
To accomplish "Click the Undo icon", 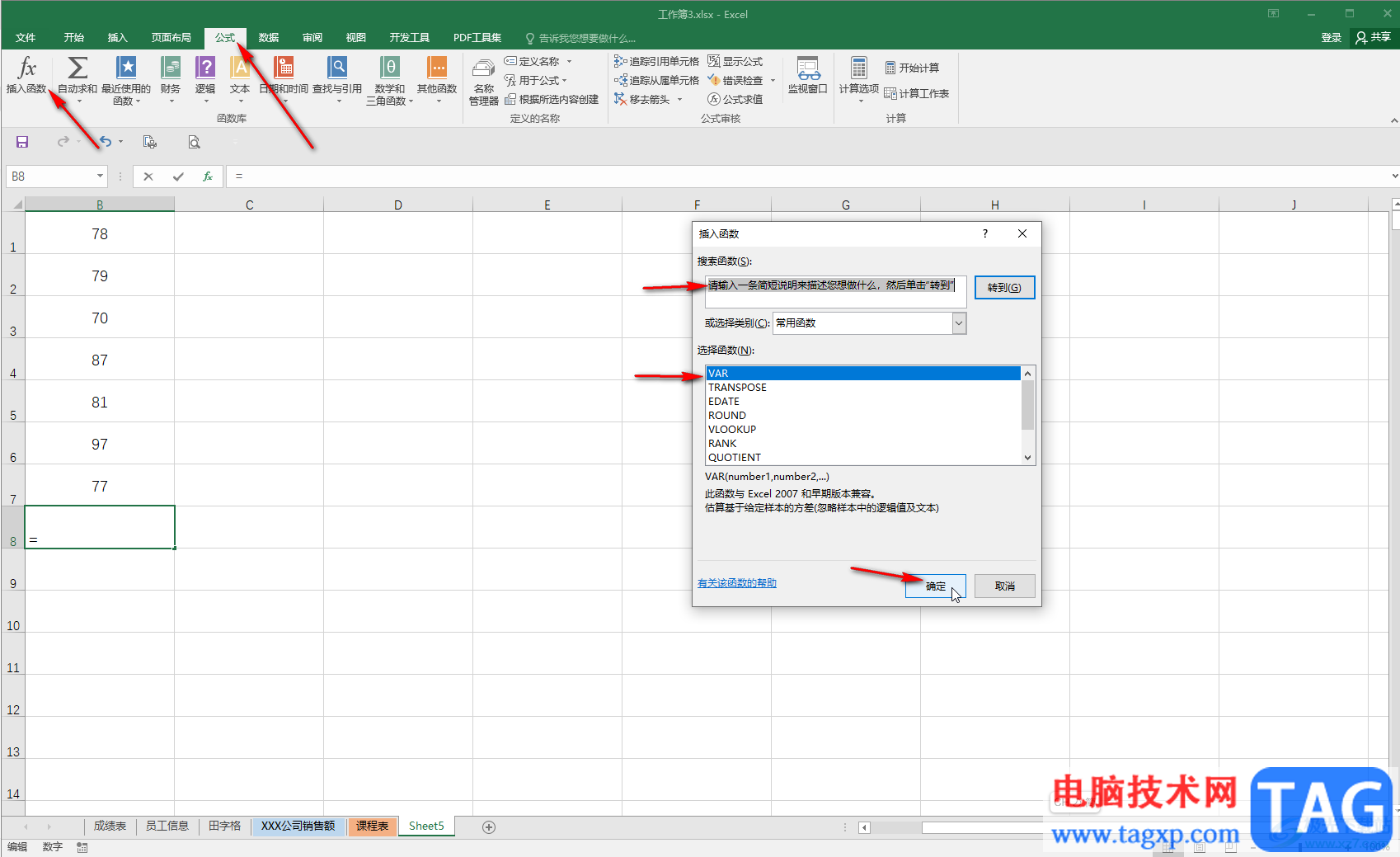I will (105, 142).
